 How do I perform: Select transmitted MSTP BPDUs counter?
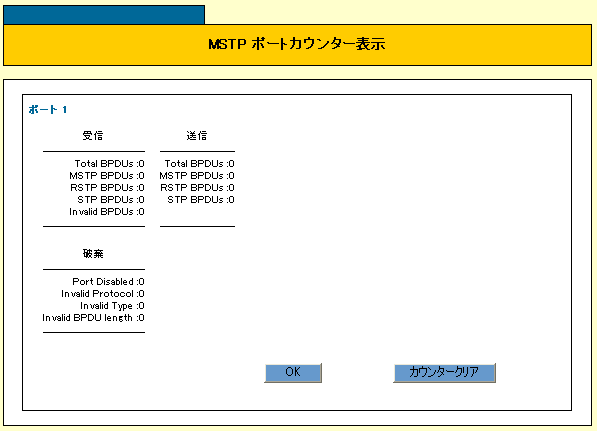click(197, 176)
